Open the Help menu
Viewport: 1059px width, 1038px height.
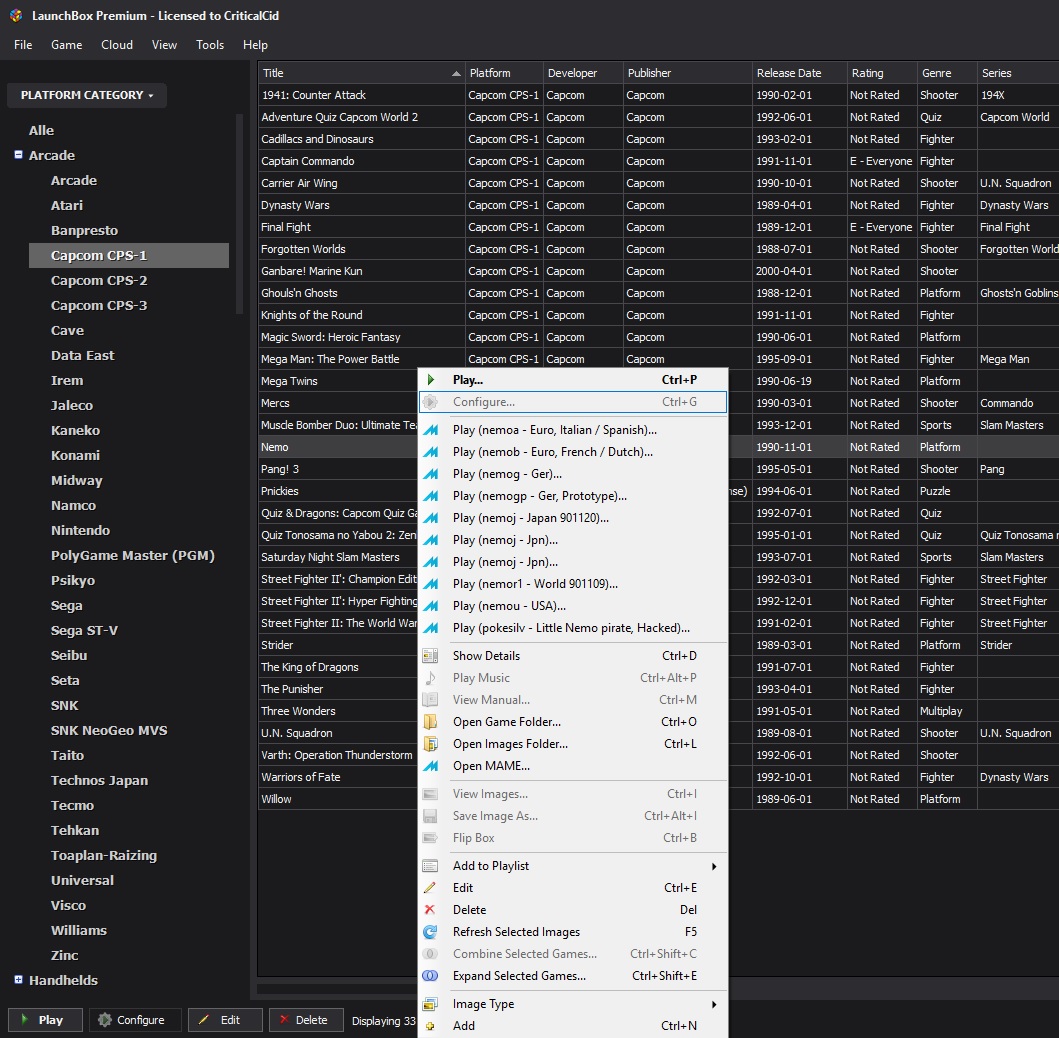tap(255, 45)
